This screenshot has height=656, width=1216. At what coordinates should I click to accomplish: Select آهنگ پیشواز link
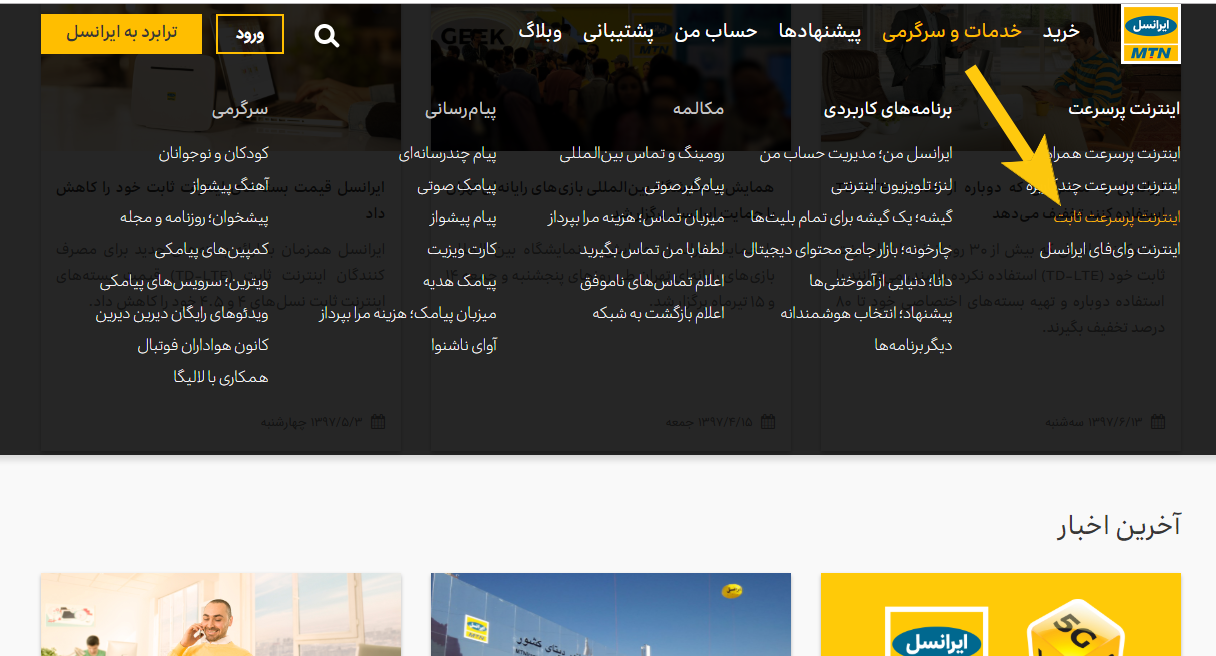pos(224,185)
